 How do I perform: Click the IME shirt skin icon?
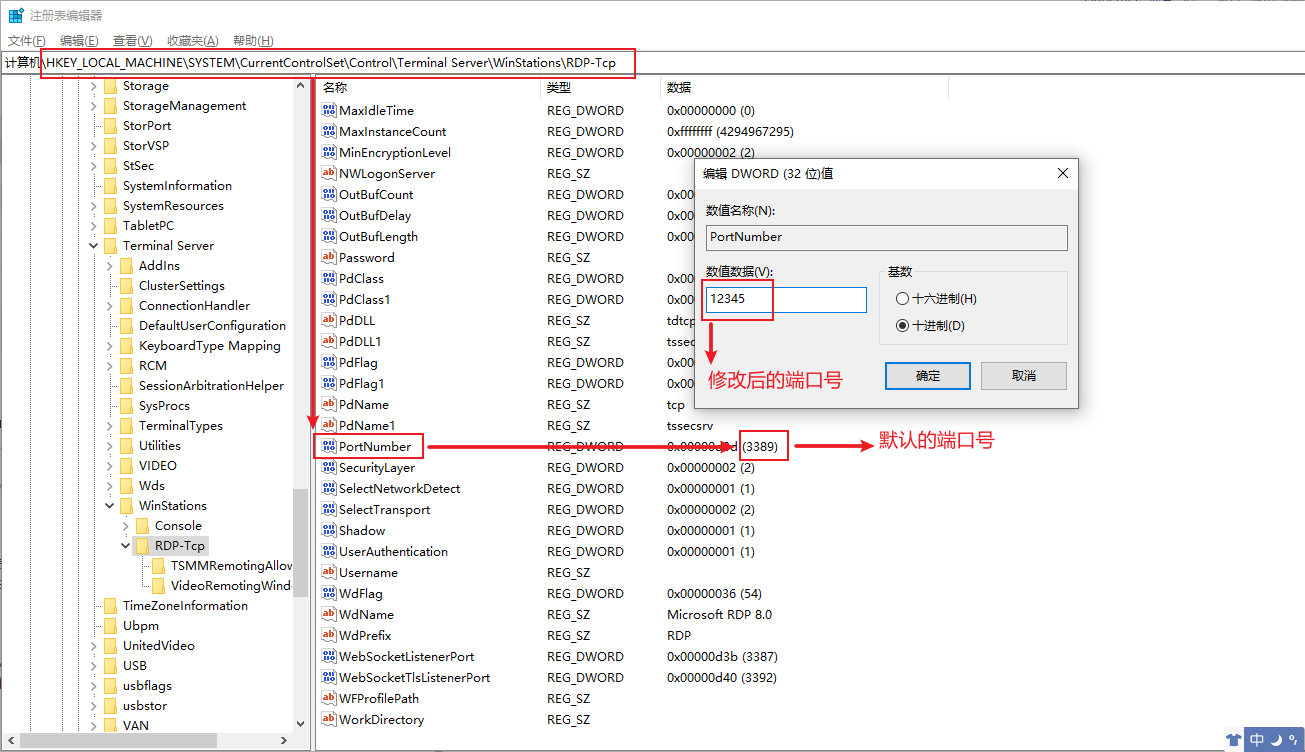pos(1235,740)
